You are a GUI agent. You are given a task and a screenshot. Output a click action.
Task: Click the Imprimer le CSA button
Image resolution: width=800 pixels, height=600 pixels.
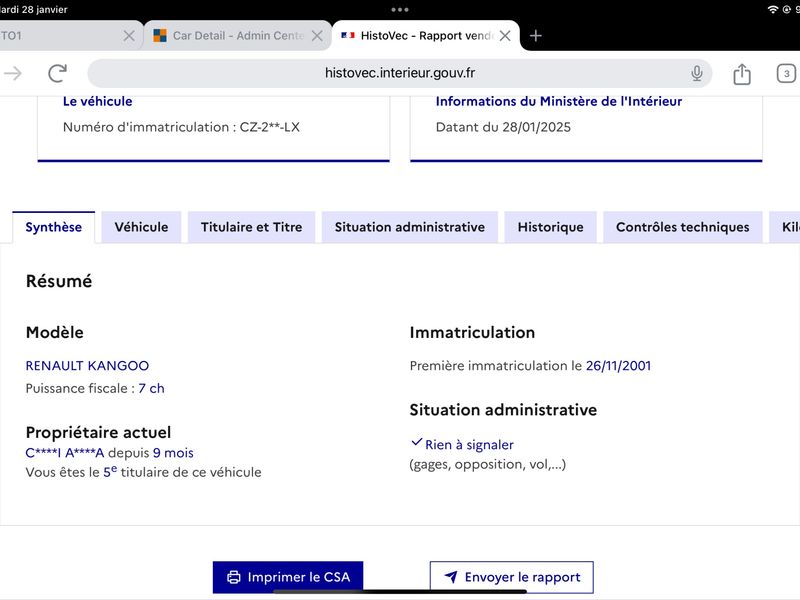pos(288,577)
